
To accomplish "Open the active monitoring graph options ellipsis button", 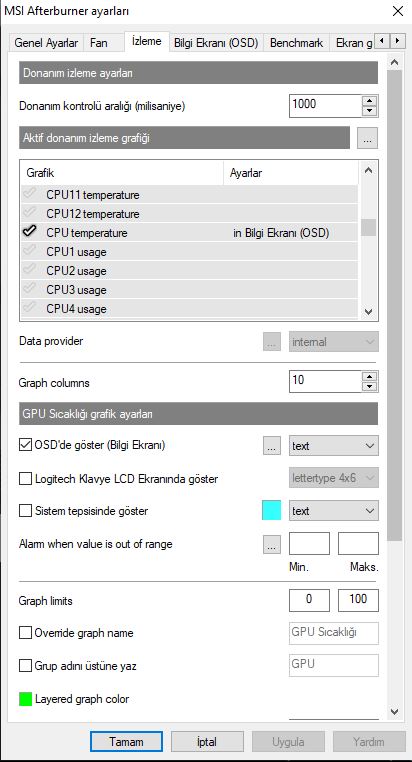I will pos(367,138).
